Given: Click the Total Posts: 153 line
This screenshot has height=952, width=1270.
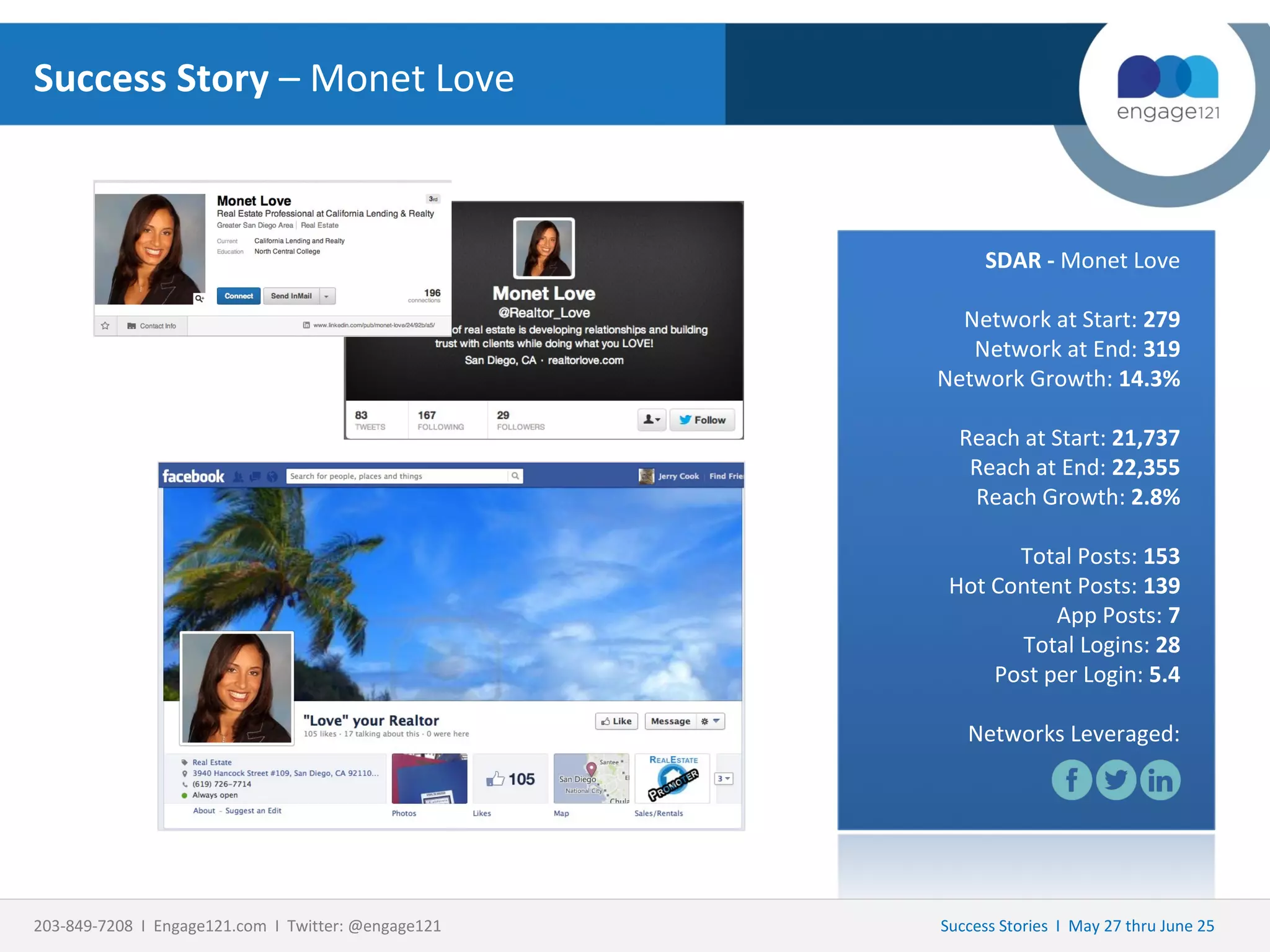Looking at the screenshot, I should (x=1100, y=556).
